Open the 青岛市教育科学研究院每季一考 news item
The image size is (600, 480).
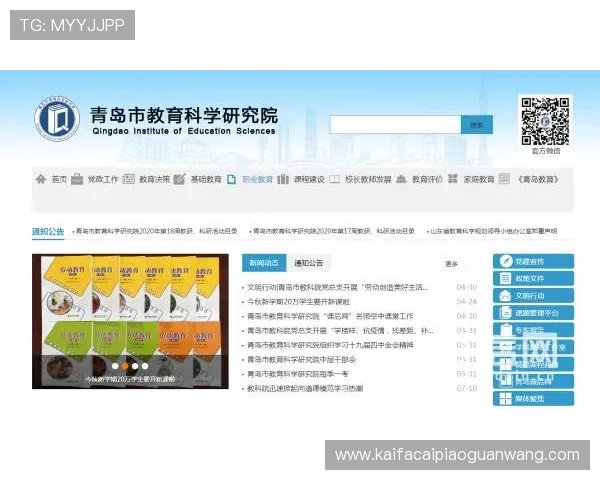point(298,374)
